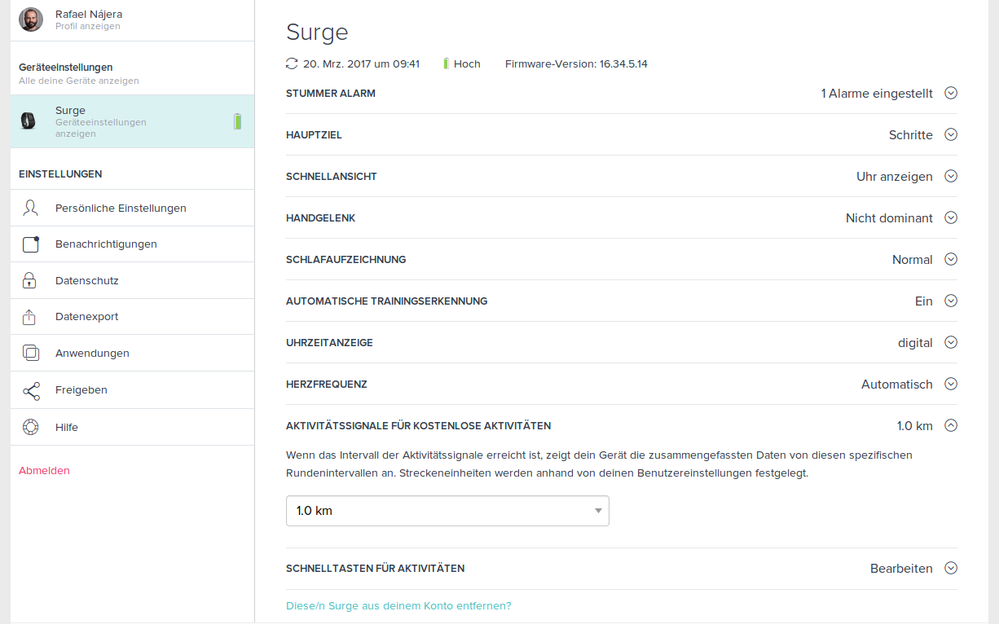
Task: Click the Firmware-Version 16.34.5.14 text
Action: [576, 64]
